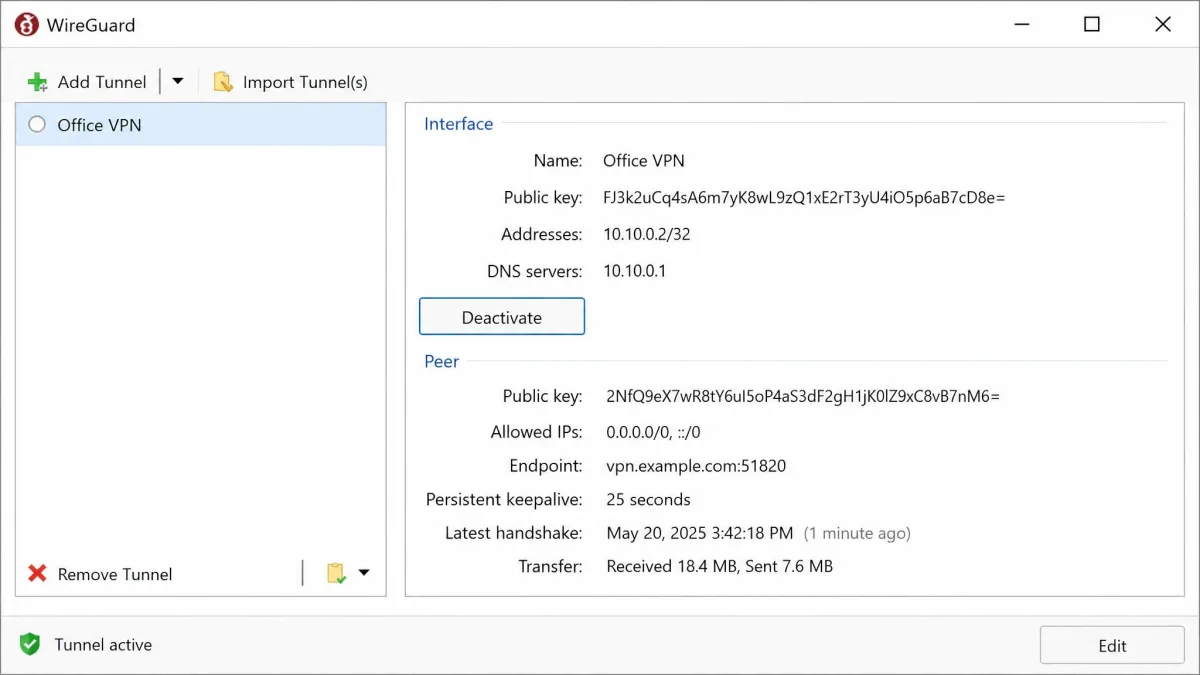Screen dimensions: 1200x675
Task: Click the Tunnel active status text
Action: (x=103, y=645)
